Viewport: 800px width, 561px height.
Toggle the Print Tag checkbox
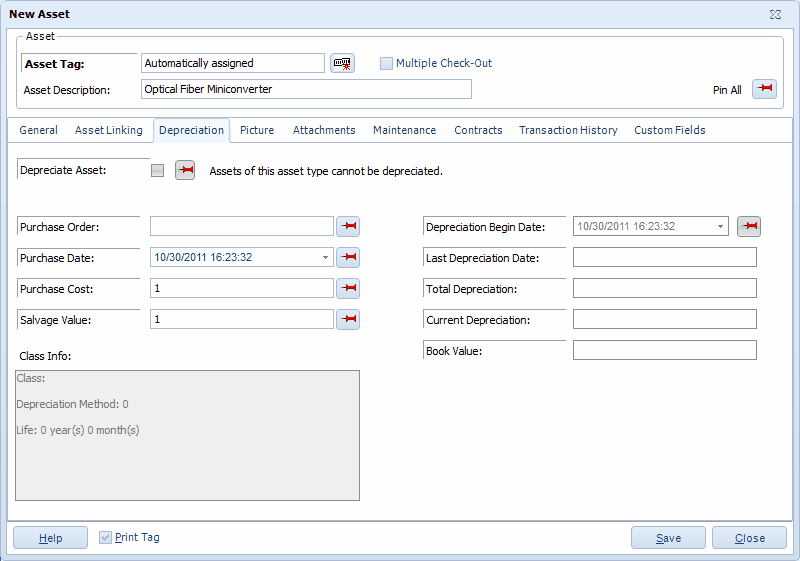point(106,538)
